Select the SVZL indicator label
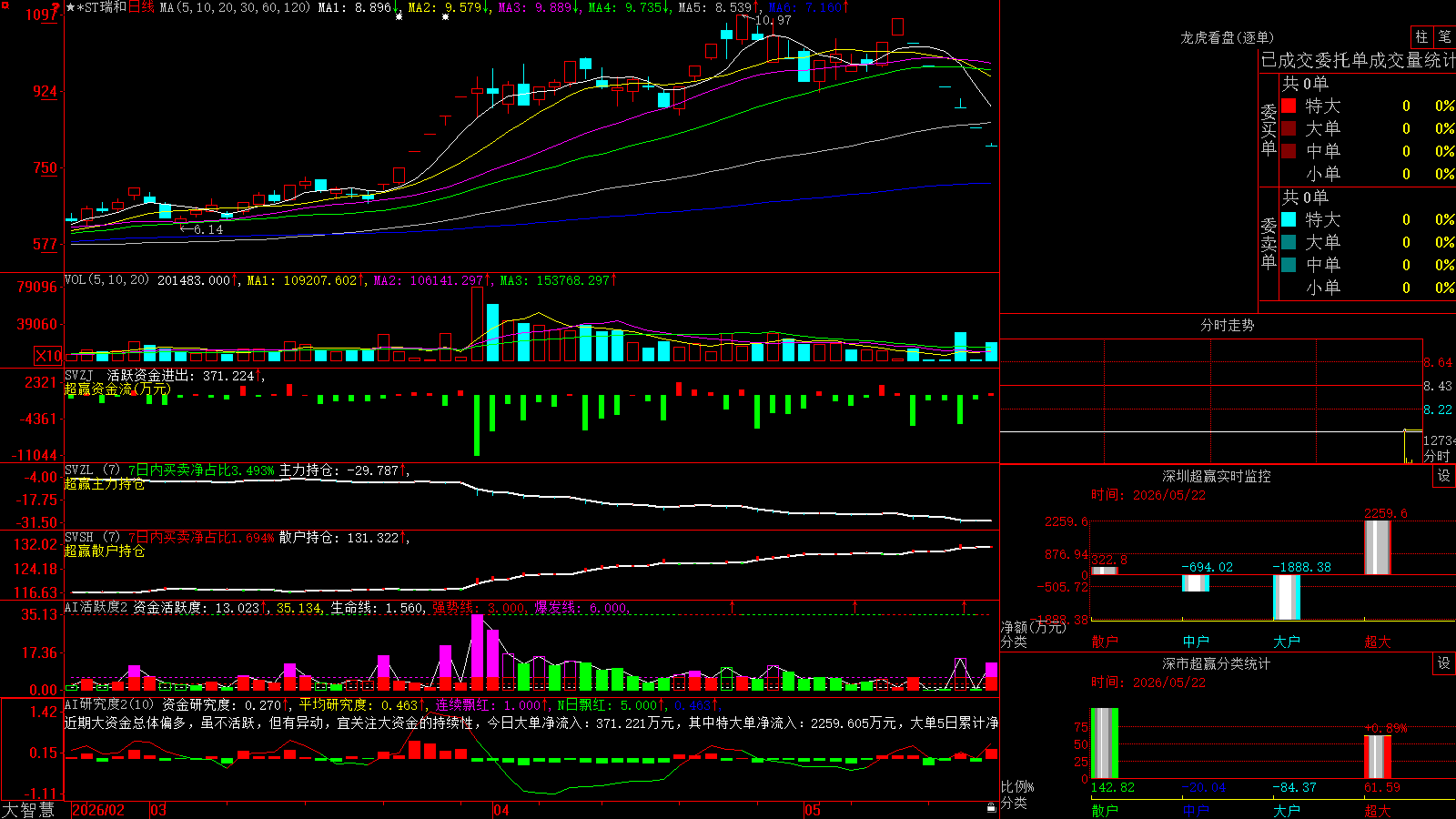This screenshot has width=1456, height=819. [79, 470]
